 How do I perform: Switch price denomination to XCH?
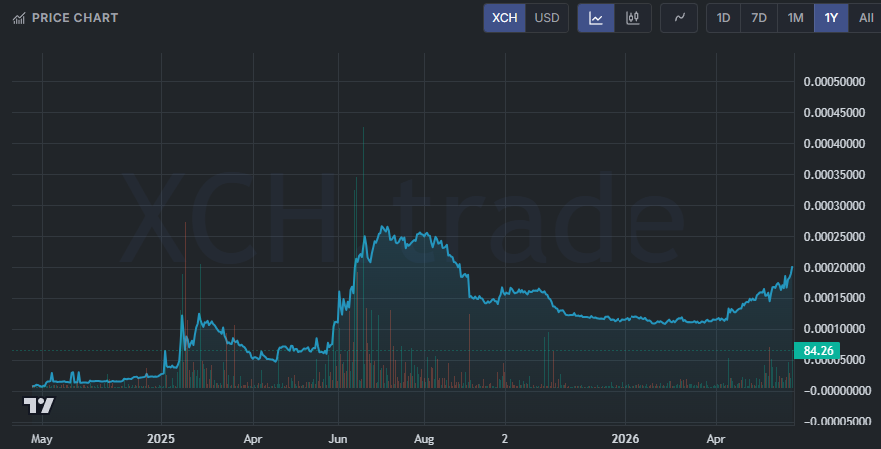[x=505, y=18]
